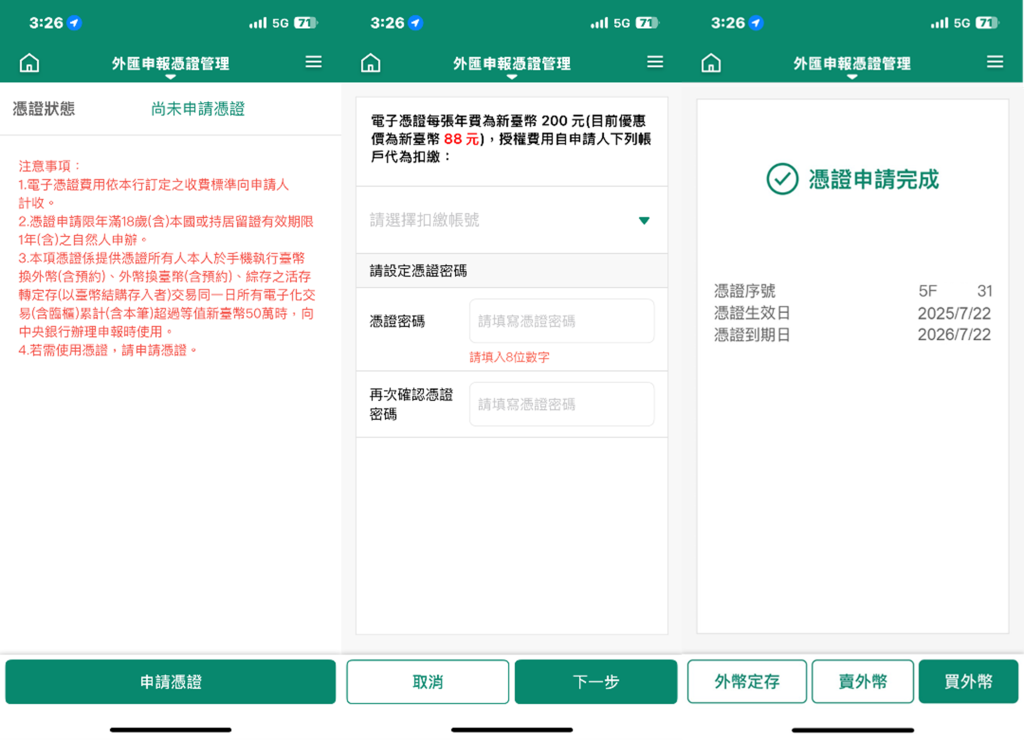
Task: Click the 尚未申請憑證 status text
Action: coord(198,109)
